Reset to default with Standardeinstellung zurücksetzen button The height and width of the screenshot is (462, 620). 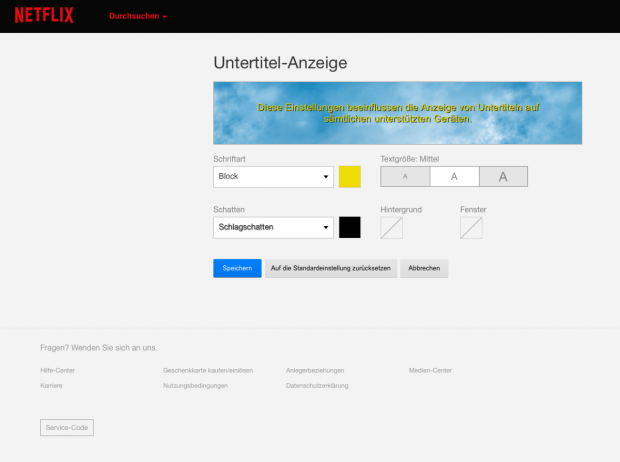(x=331, y=269)
